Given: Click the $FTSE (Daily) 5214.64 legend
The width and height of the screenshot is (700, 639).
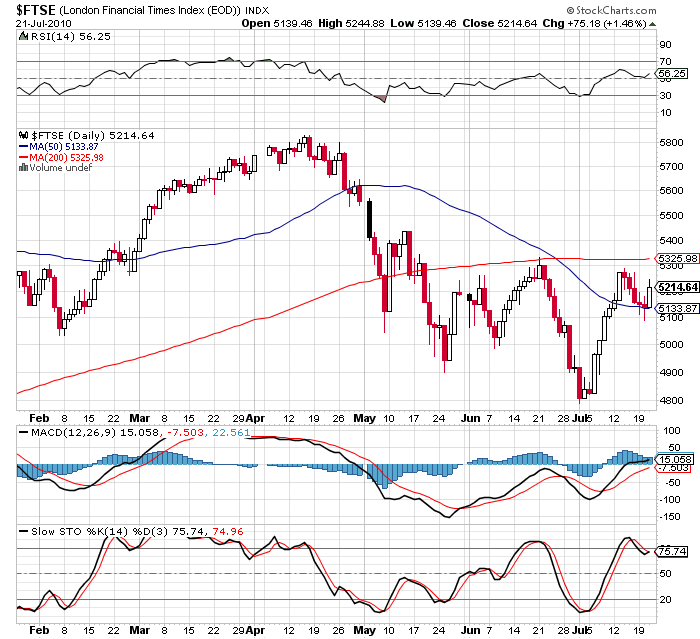Looking at the screenshot, I should (x=93, y=136).
